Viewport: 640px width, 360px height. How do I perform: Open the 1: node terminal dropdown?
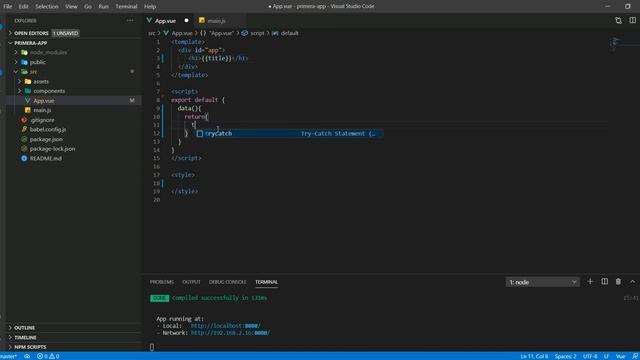542,282
